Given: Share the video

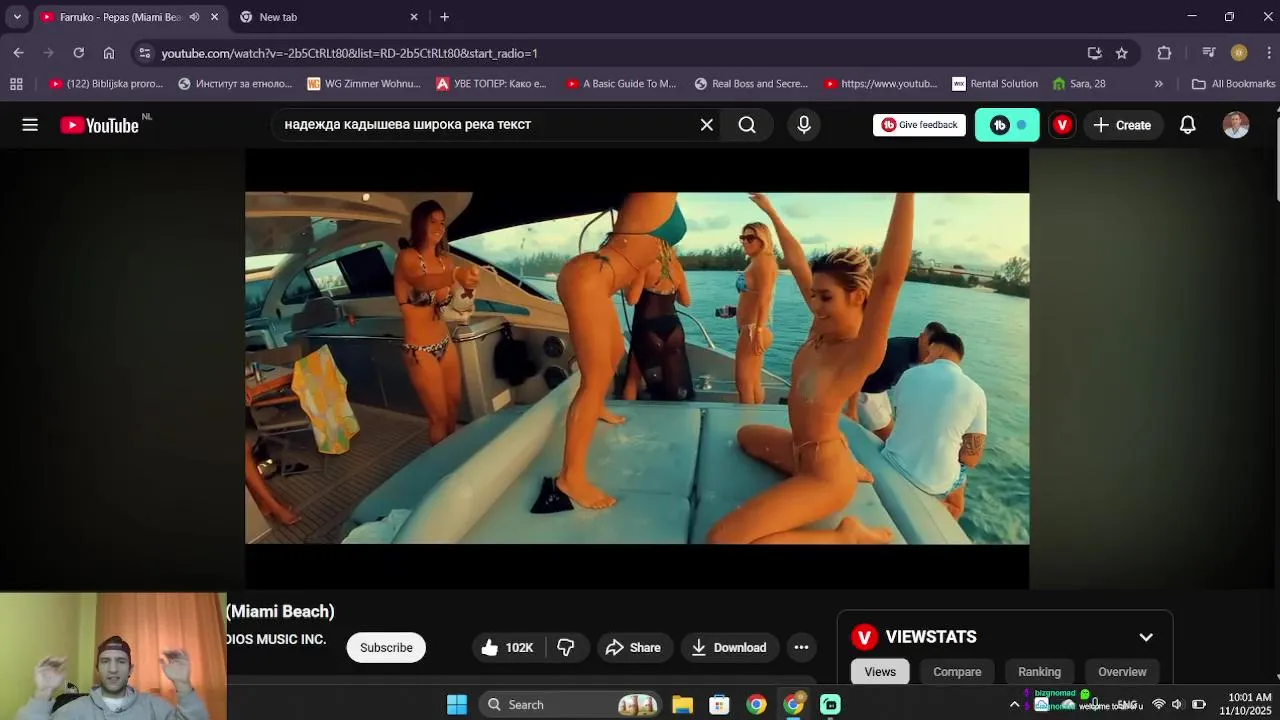Looking at the screenshot, I should click(633, 648).
